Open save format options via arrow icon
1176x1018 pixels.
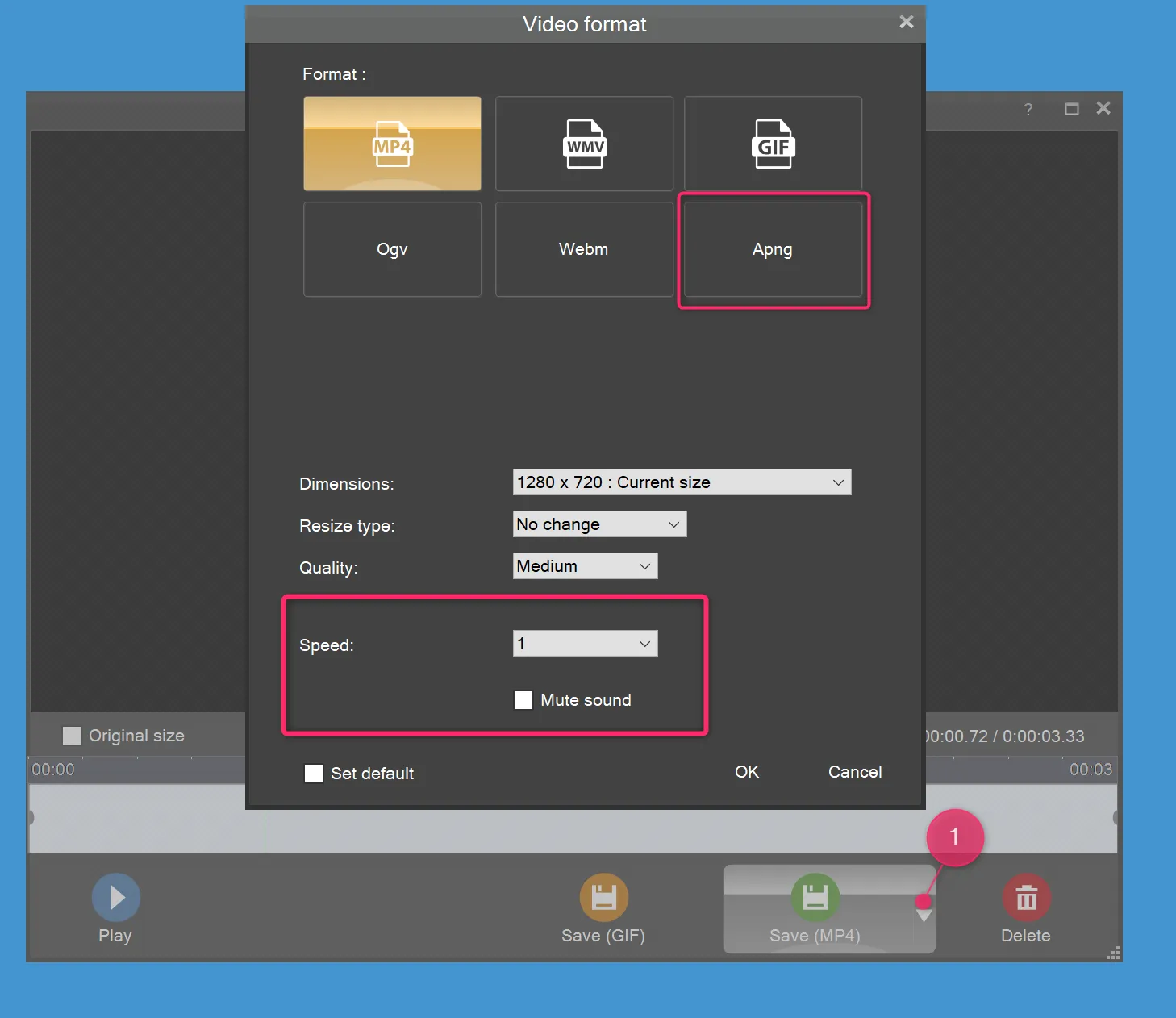point(924,916)
